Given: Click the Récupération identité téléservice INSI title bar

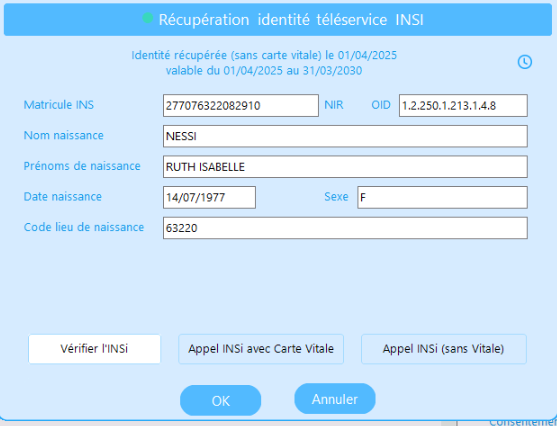Looking at the screenshot, I should 278,20.
